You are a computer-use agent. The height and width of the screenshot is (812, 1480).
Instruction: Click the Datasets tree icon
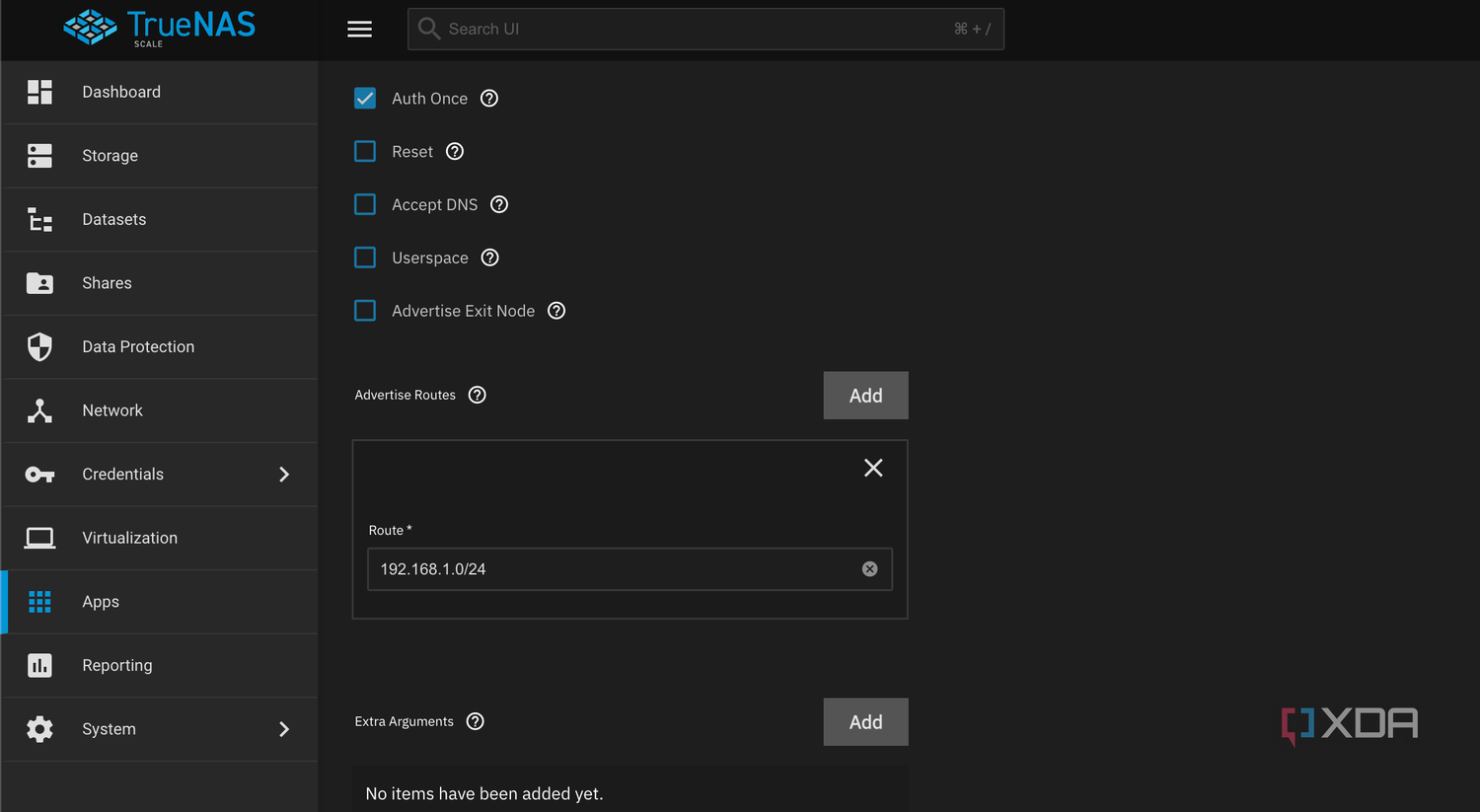pos(39,219)
